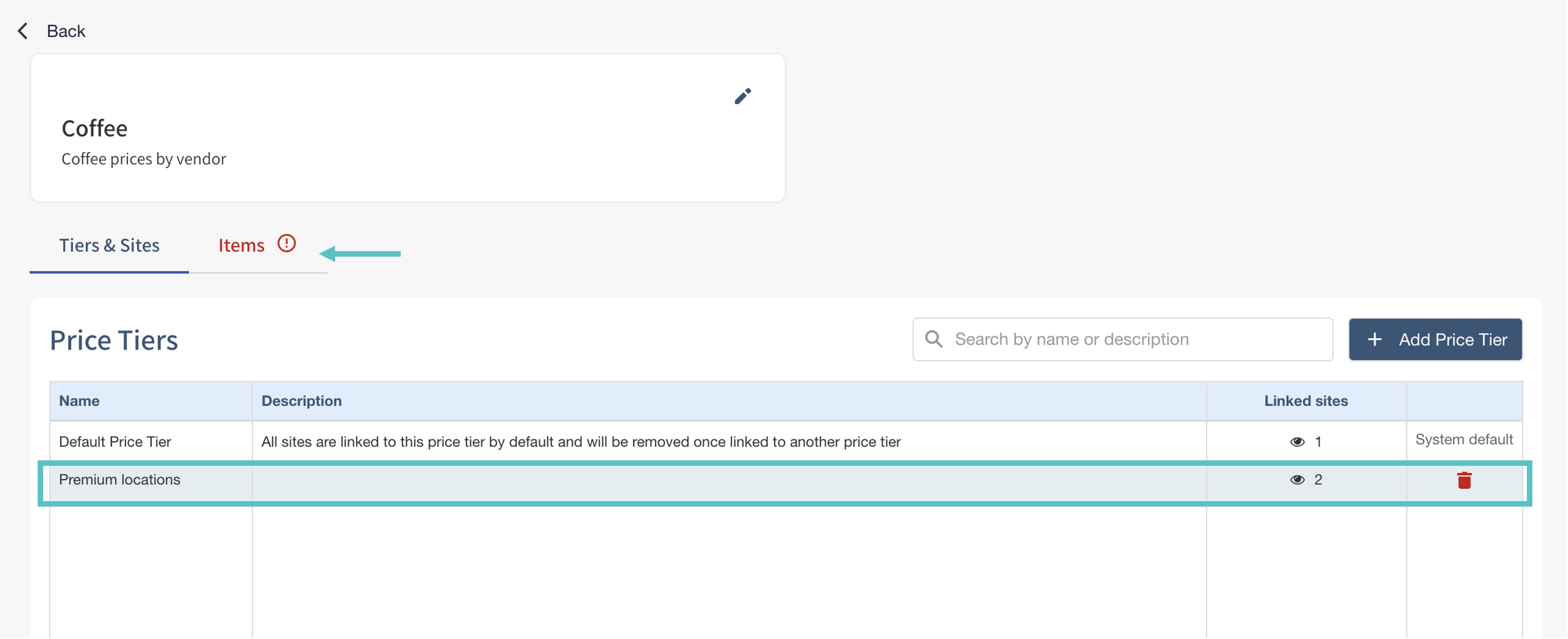The image size is (1568, 639).
Task: Click the plus icon on Add Price Tier
Action: point(1374,339)
